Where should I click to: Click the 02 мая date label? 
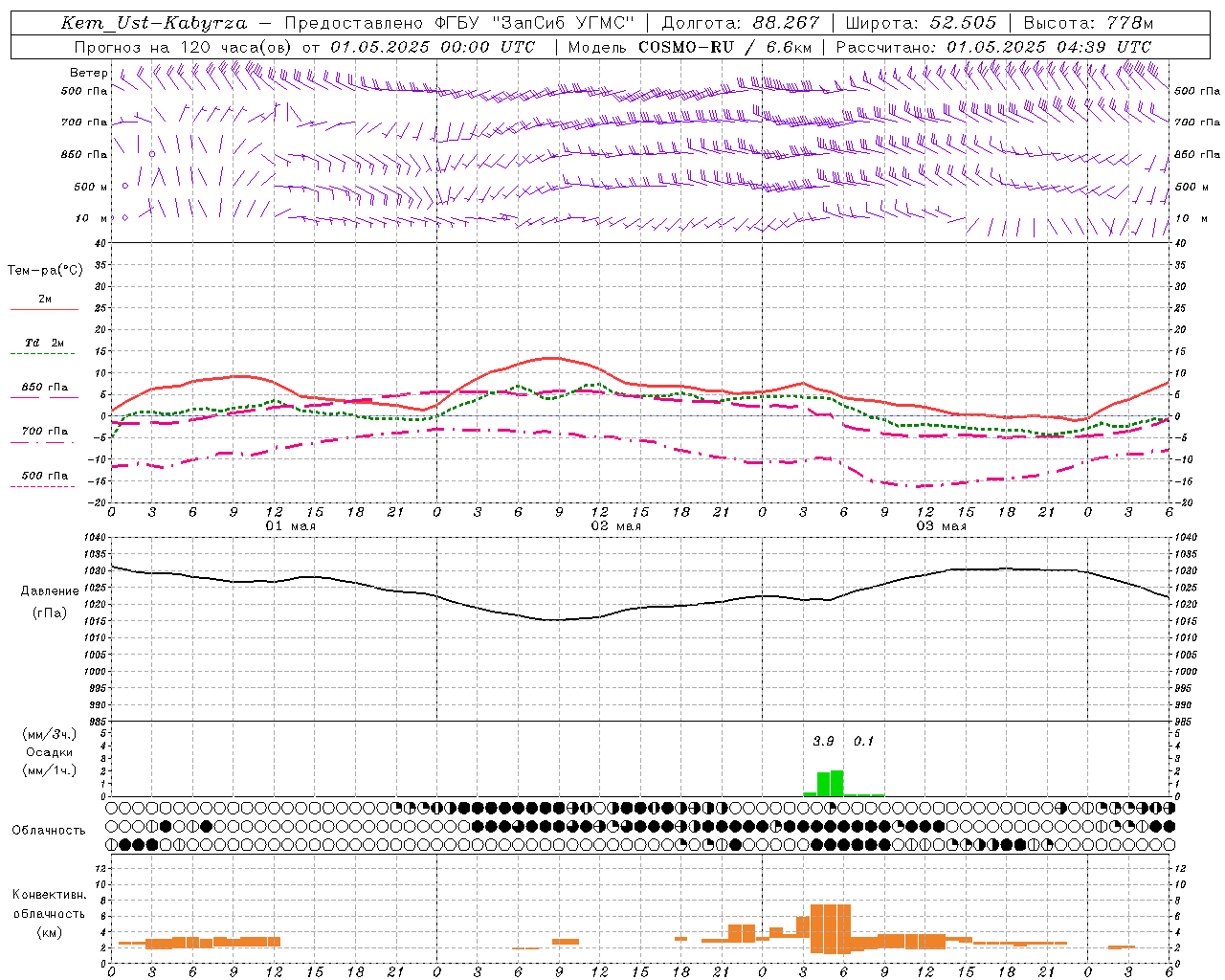pos(615,526)
